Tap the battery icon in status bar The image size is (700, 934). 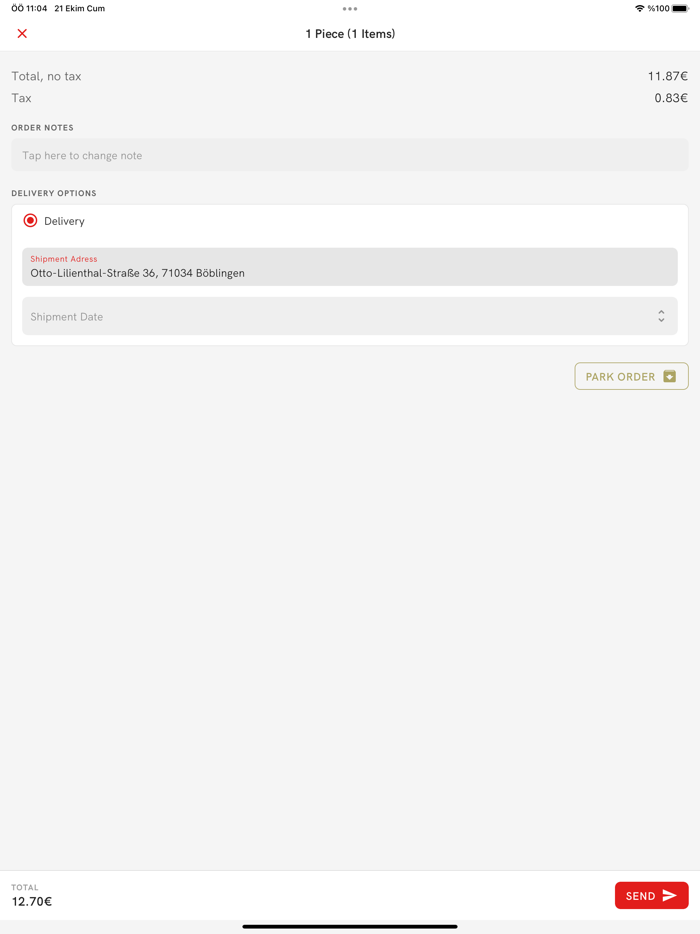point(680,8)
